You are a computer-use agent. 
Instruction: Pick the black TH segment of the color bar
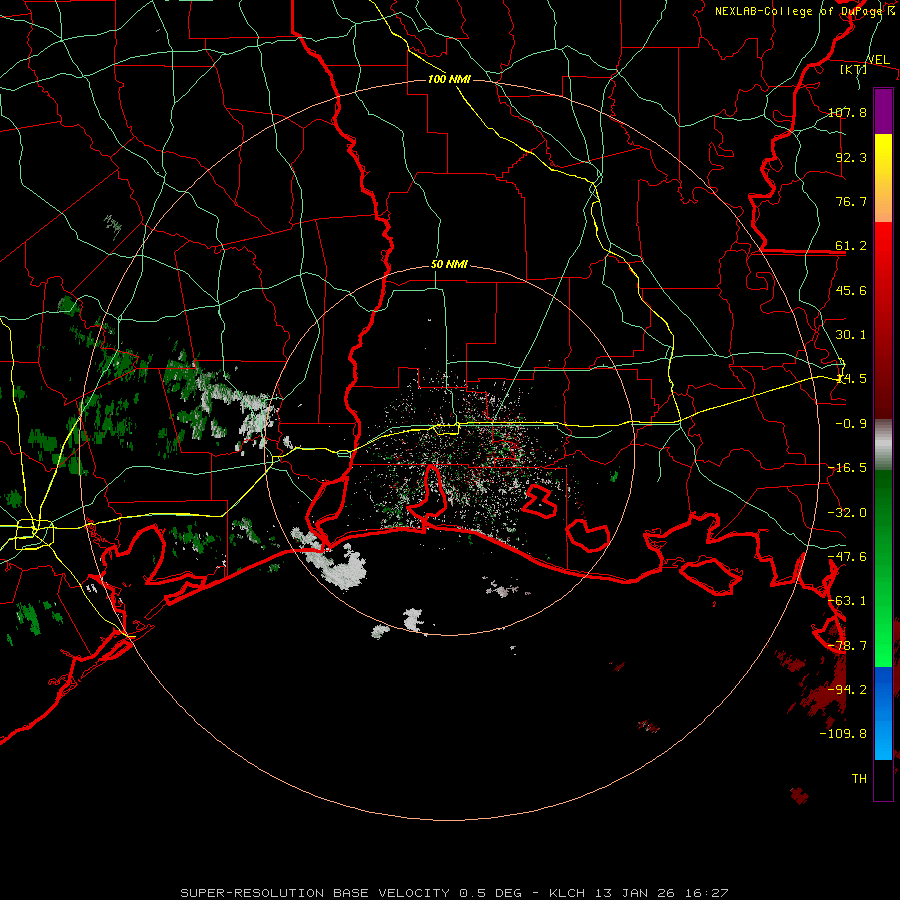(x=883, y=780)
